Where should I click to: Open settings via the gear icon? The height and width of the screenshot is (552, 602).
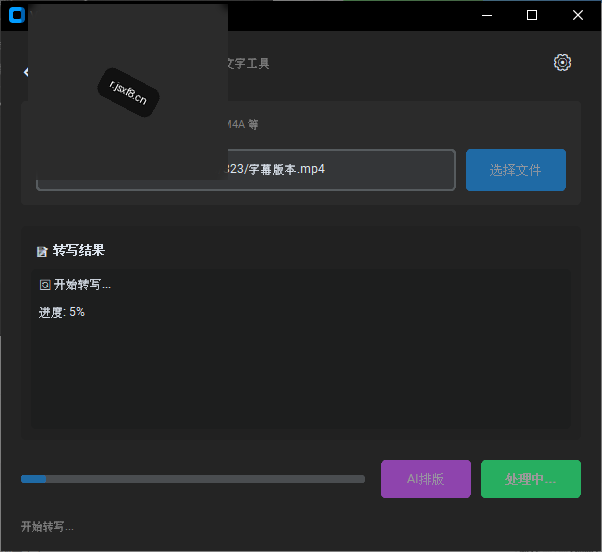tap(562, 63)
